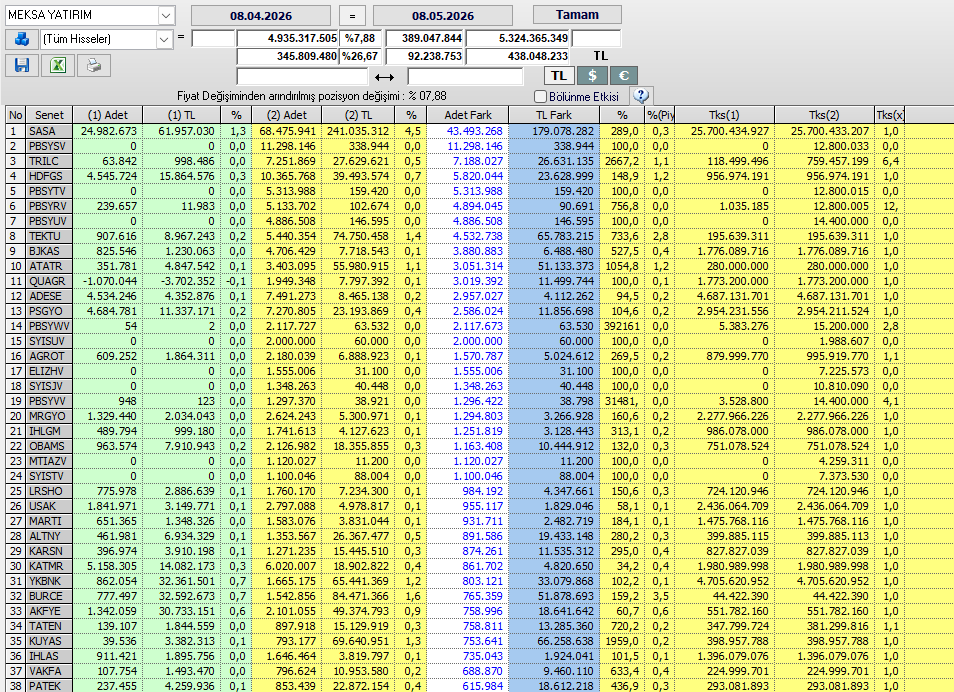Viewport: 954px width, 692px height.
Task: Click the total value 5.324.365.349
Action: 518,38
